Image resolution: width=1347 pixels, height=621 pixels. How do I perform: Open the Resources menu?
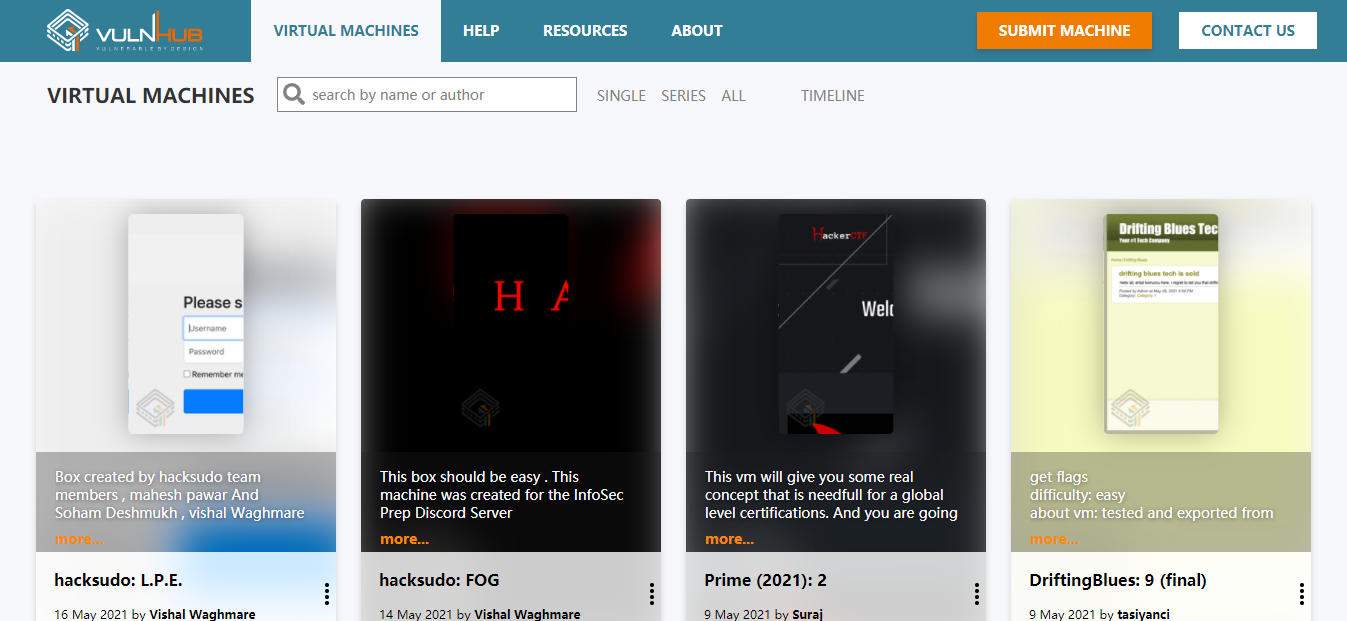pos(585,31)
